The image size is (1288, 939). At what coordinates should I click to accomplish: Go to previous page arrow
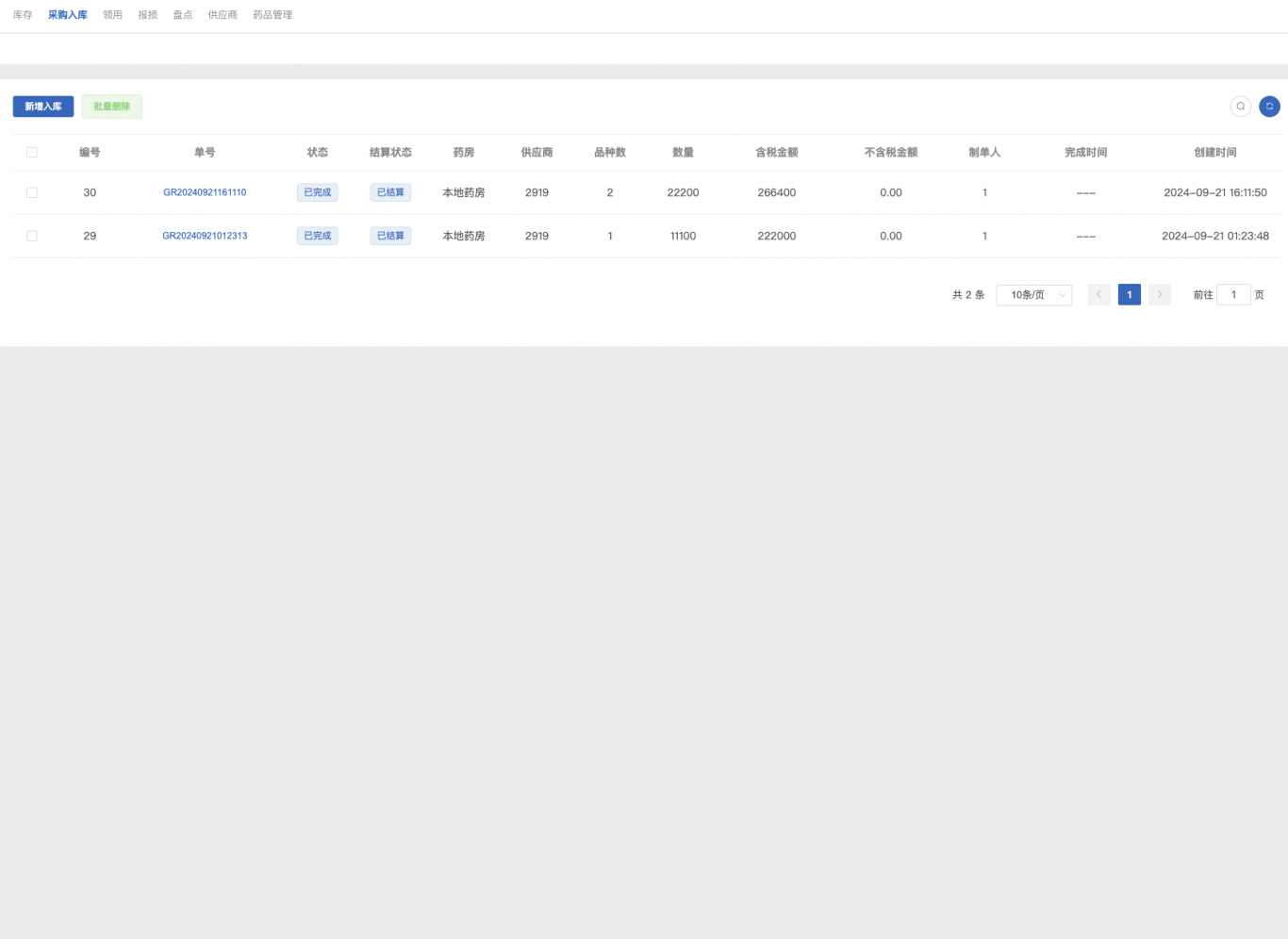pyautogui.click(x=1098, y=295)
